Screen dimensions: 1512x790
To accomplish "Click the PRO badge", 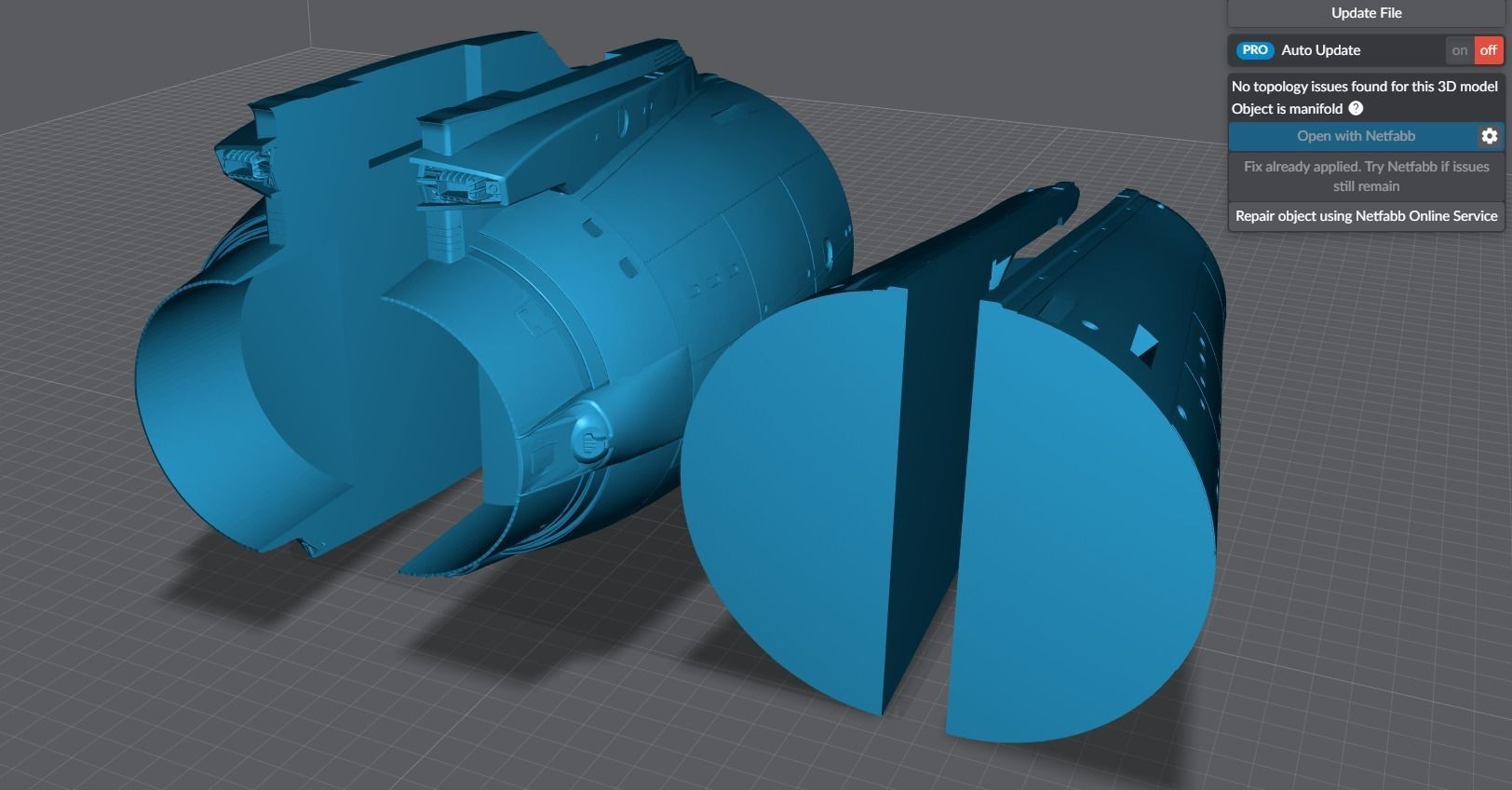I will click(1255, 50).
